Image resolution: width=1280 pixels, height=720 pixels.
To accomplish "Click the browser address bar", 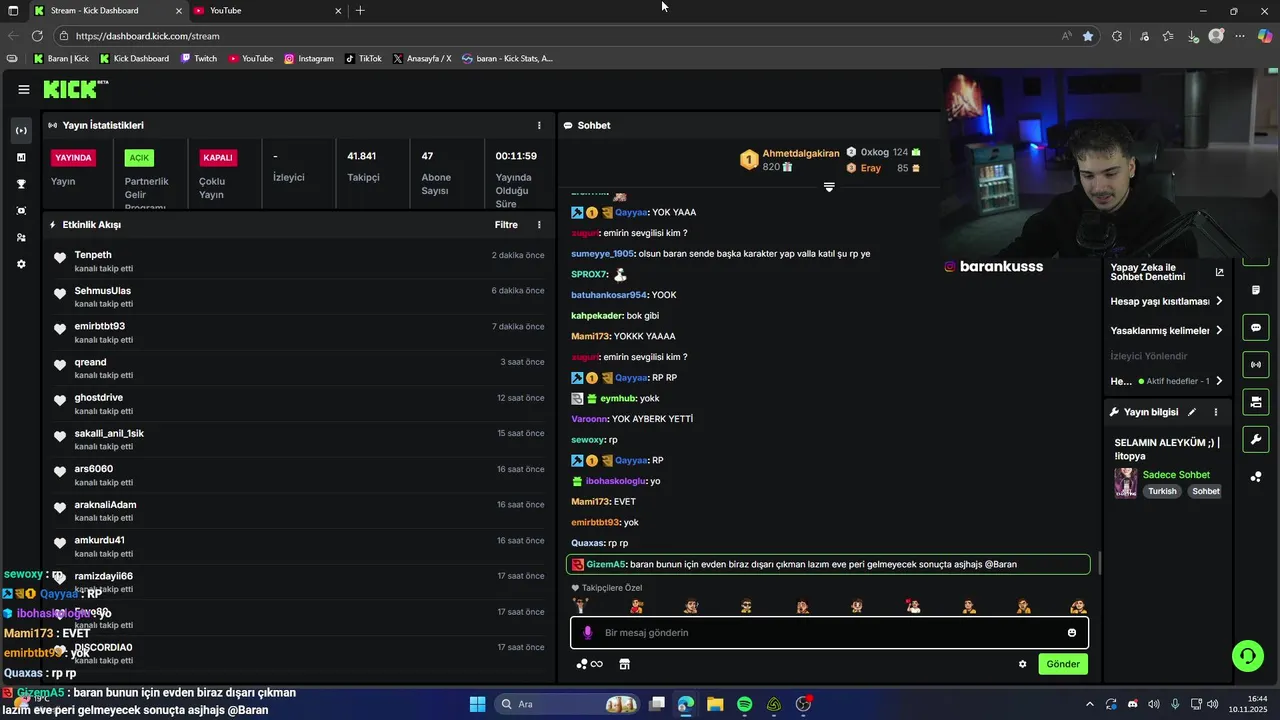I will (x=565, y=36).
